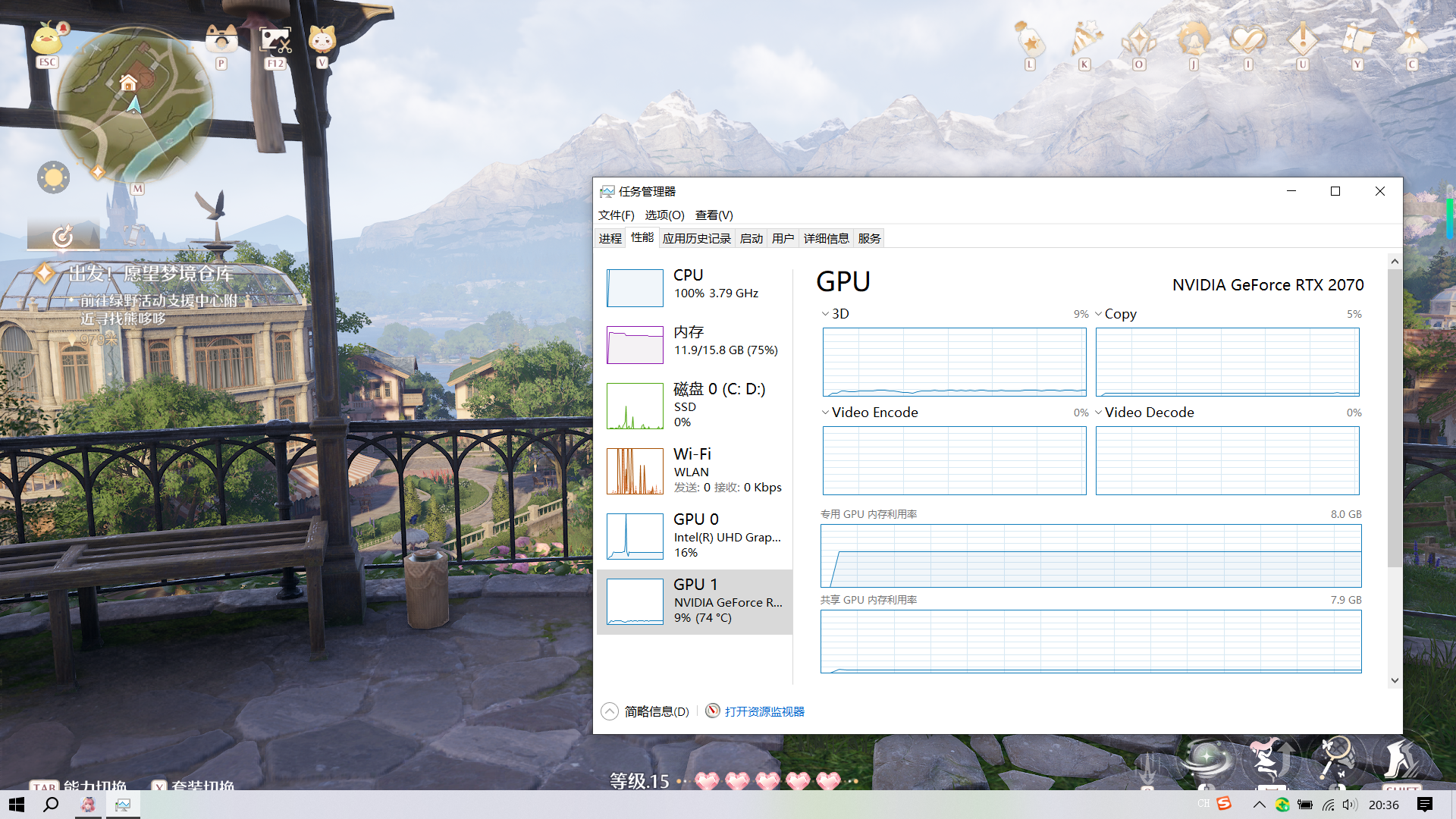
Task: Click the Sogou input icon in system tray
Action: [1223, 805]
